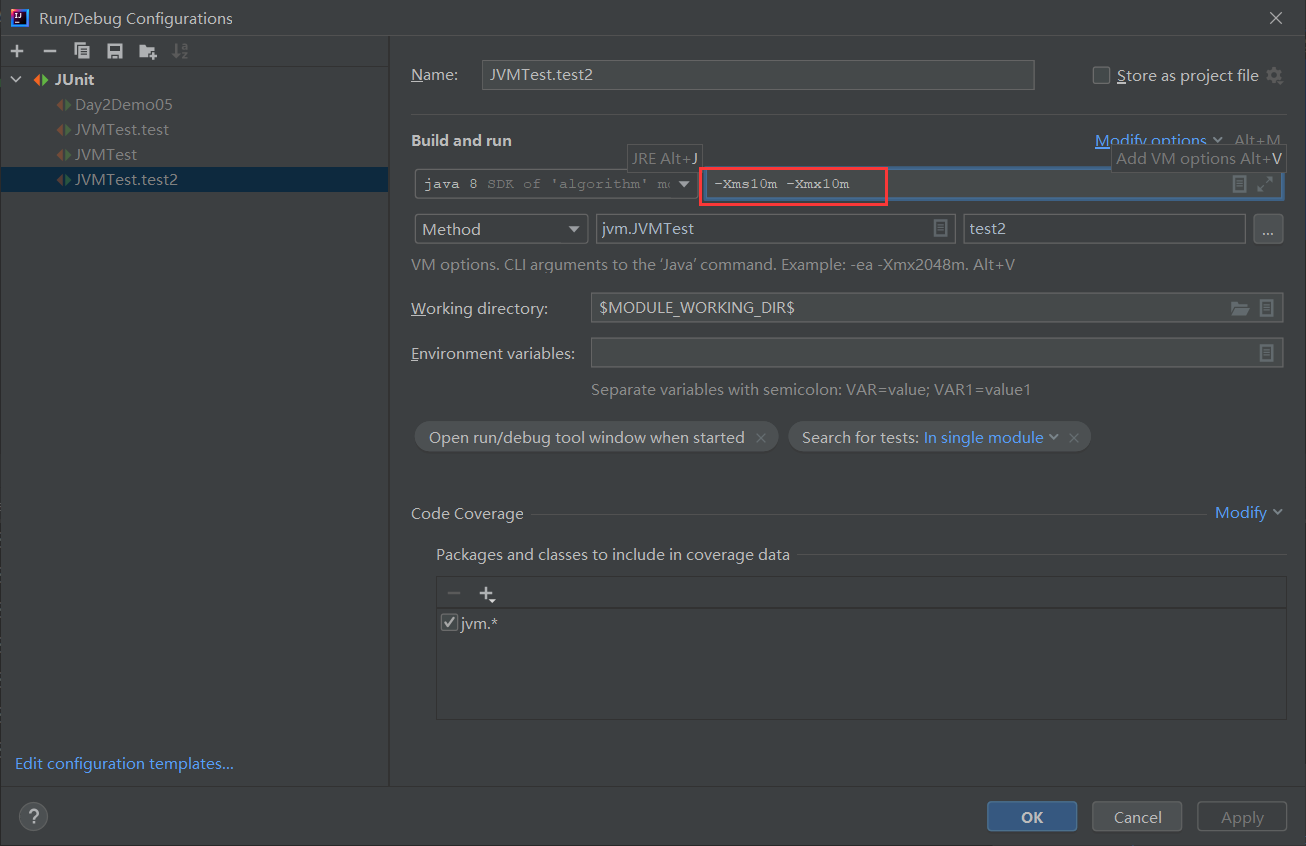Image resolution: width=1306 pixels, height=846 pixels.
Task: Expand the VM options field editor
Action: 1265,184
